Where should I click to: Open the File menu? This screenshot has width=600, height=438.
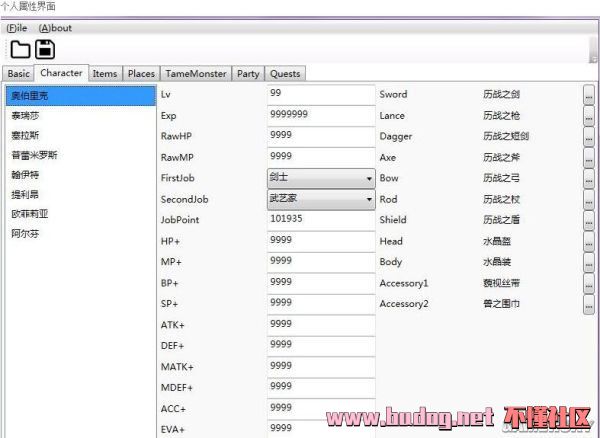18,28
